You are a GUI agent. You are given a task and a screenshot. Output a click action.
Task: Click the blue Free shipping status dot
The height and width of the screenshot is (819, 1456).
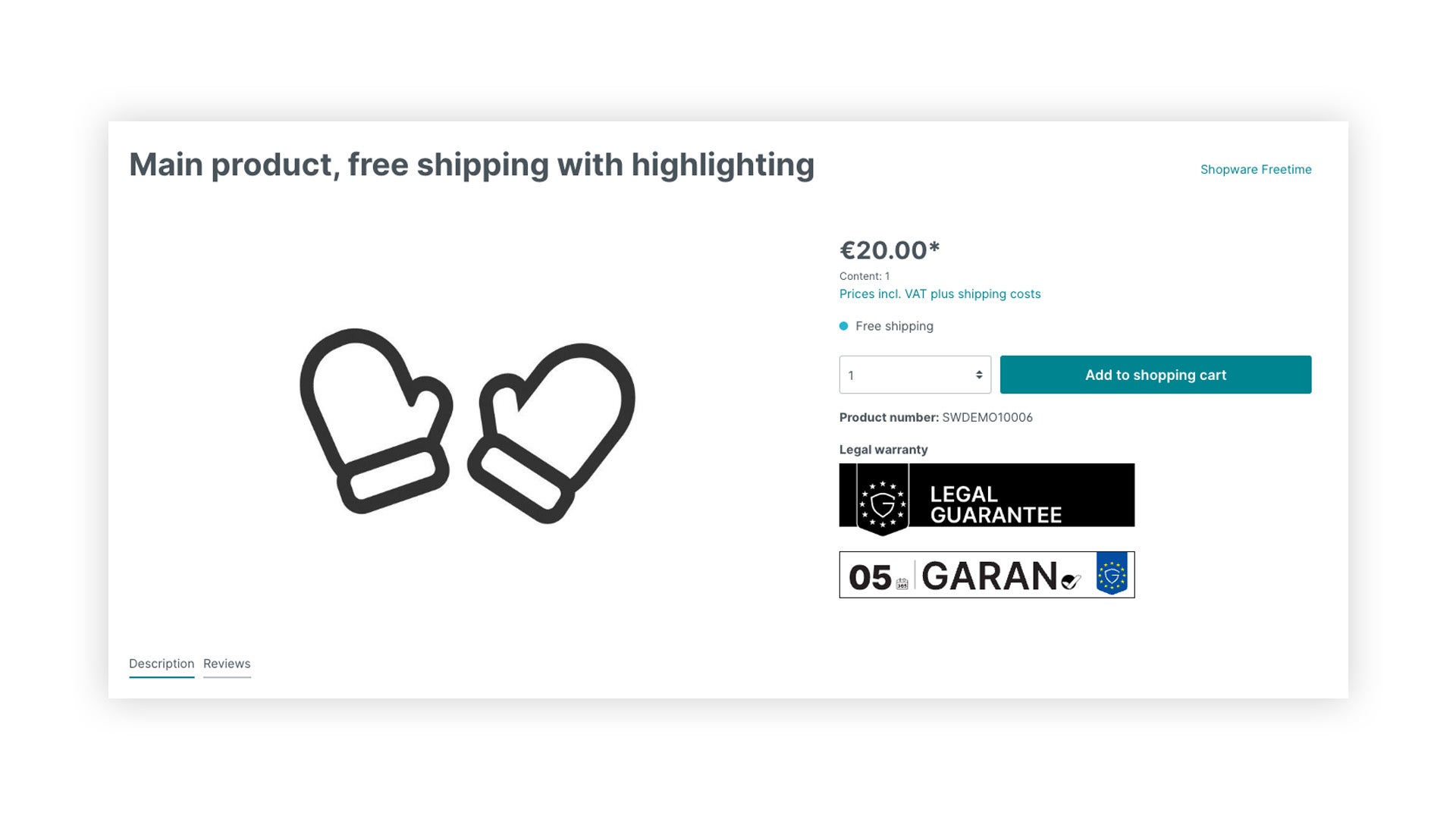(843, 326)
